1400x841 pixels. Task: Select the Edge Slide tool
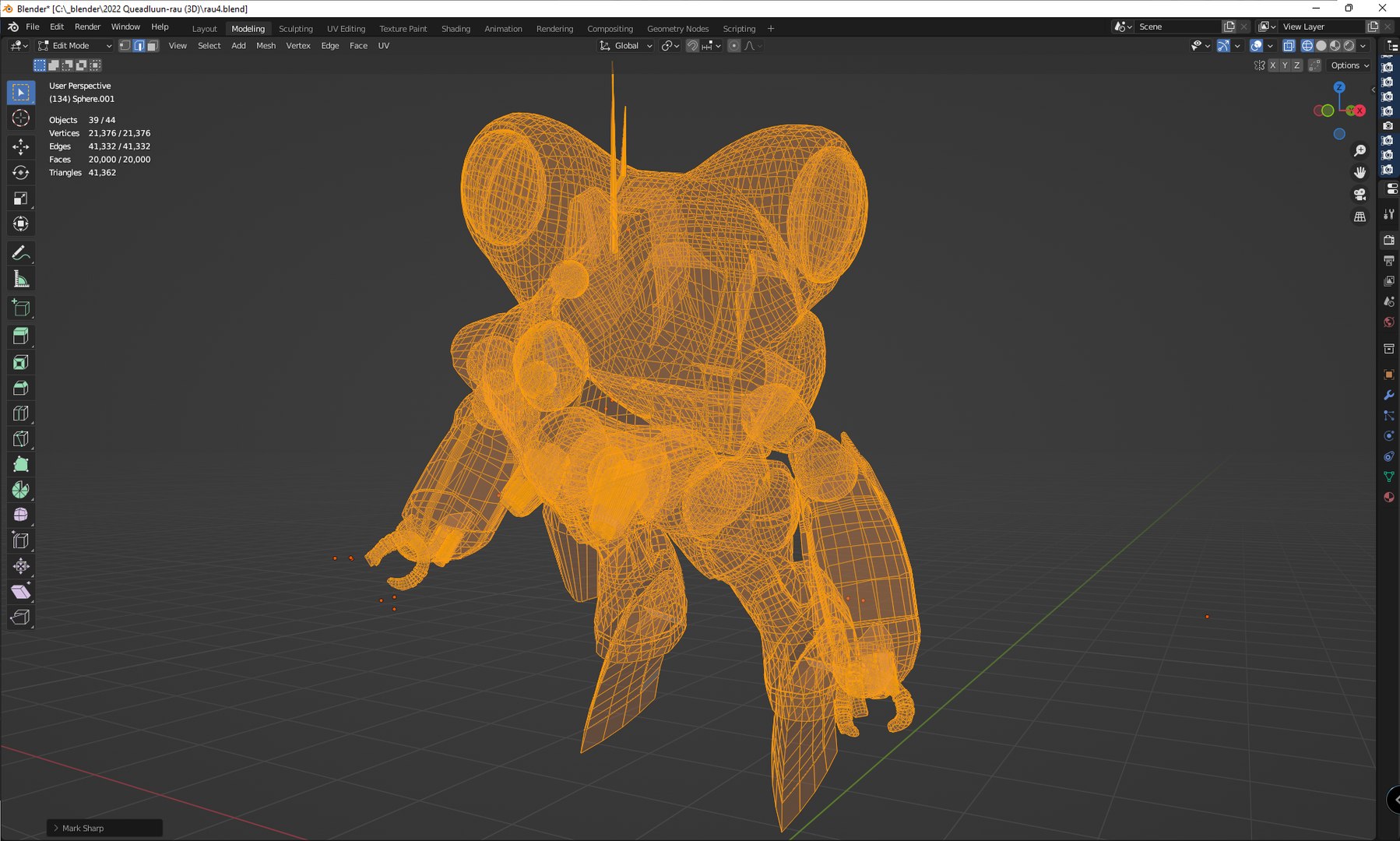tap(21, 540)
